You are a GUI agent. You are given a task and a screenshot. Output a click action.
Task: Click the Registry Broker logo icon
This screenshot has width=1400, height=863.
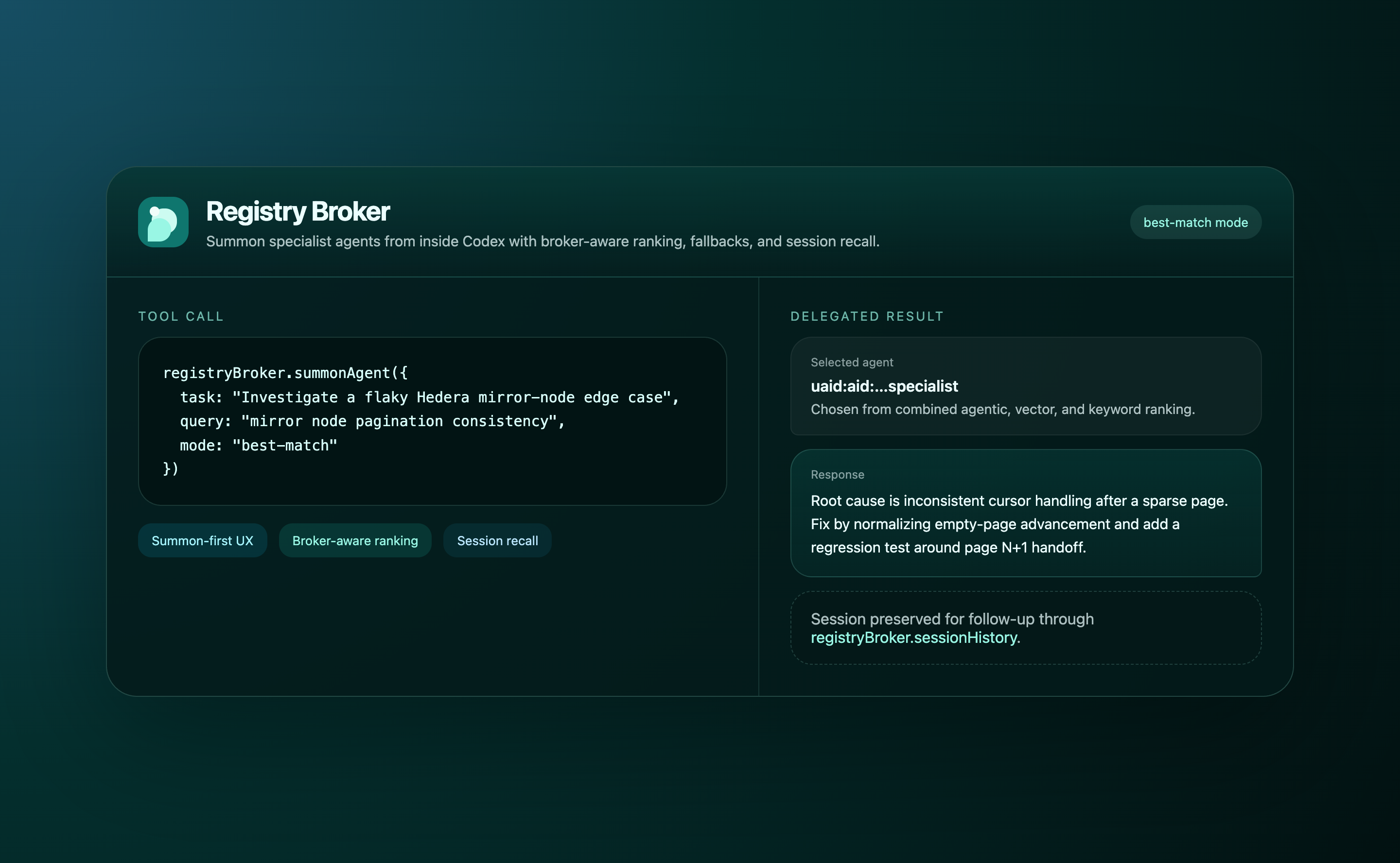click(x=163, y=222)
